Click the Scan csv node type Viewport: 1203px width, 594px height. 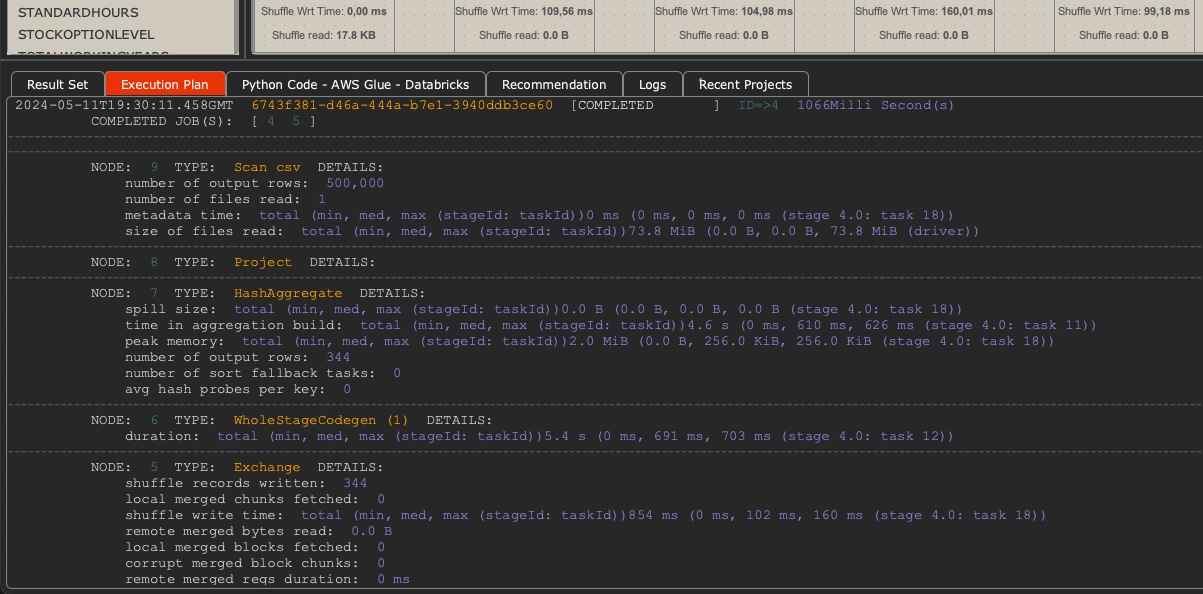267,167
